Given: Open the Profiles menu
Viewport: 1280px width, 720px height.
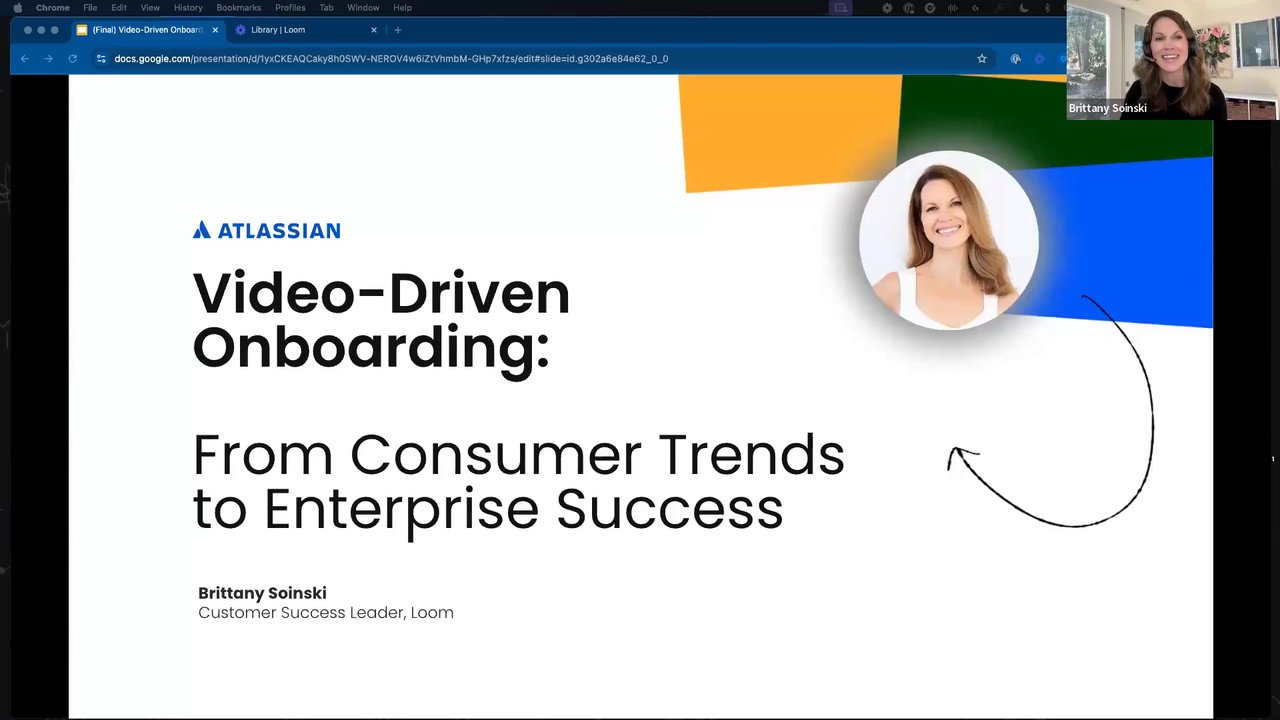Looking at the screenshot, I should click(290, 8).
